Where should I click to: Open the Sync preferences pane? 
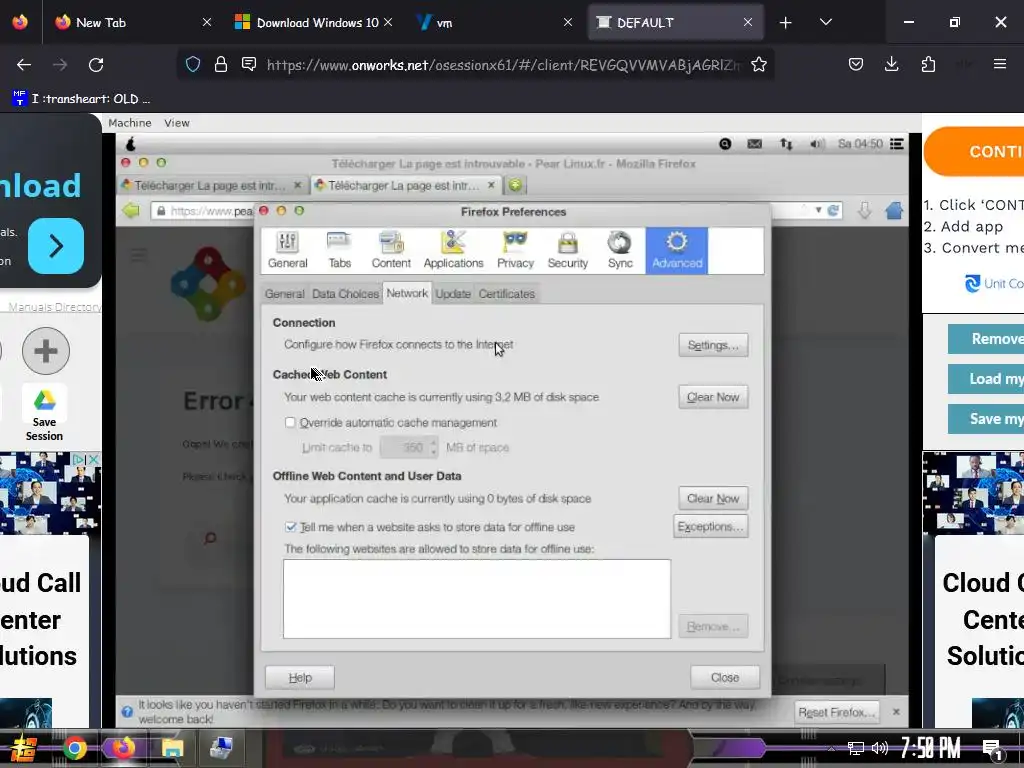click(620, 251)
